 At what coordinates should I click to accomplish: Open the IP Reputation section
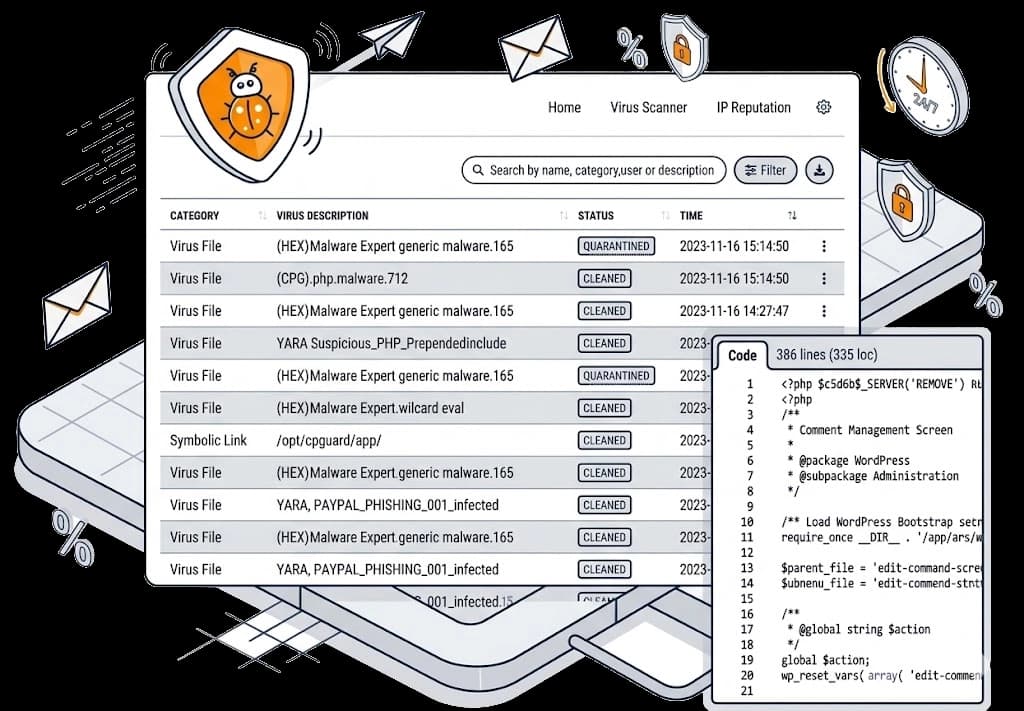pyautogui.click(x=754, y=108)
